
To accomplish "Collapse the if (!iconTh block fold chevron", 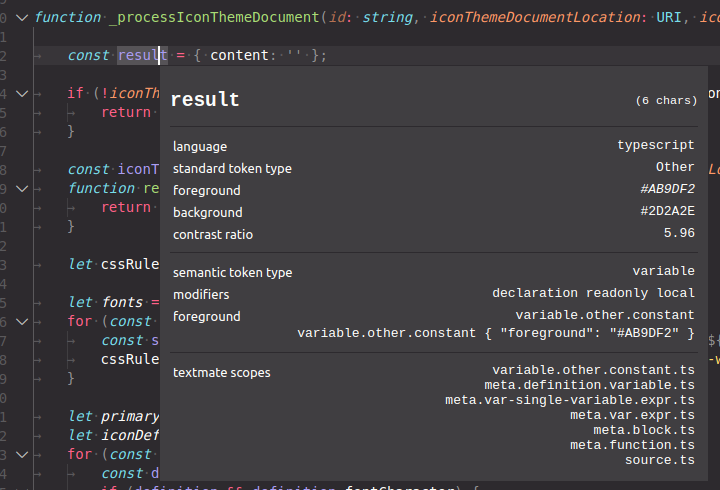I will tap(22, 94).
